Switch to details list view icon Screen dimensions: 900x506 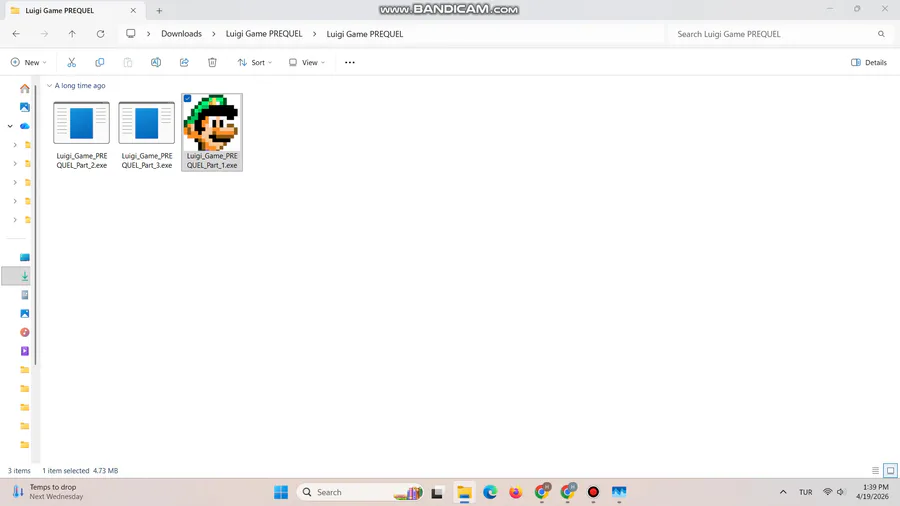coord(875,470)
